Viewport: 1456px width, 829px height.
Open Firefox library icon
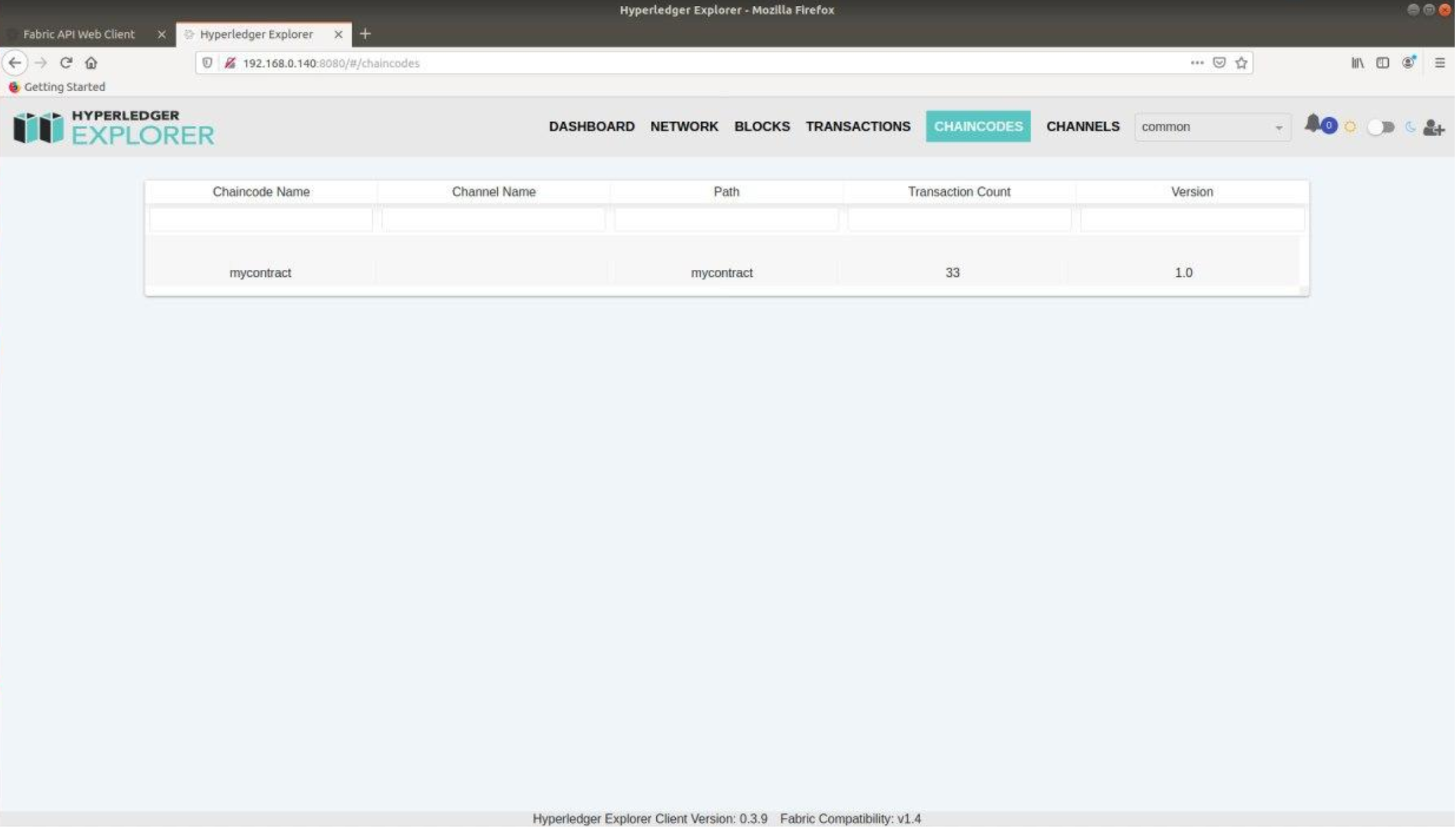[1358, 63]
